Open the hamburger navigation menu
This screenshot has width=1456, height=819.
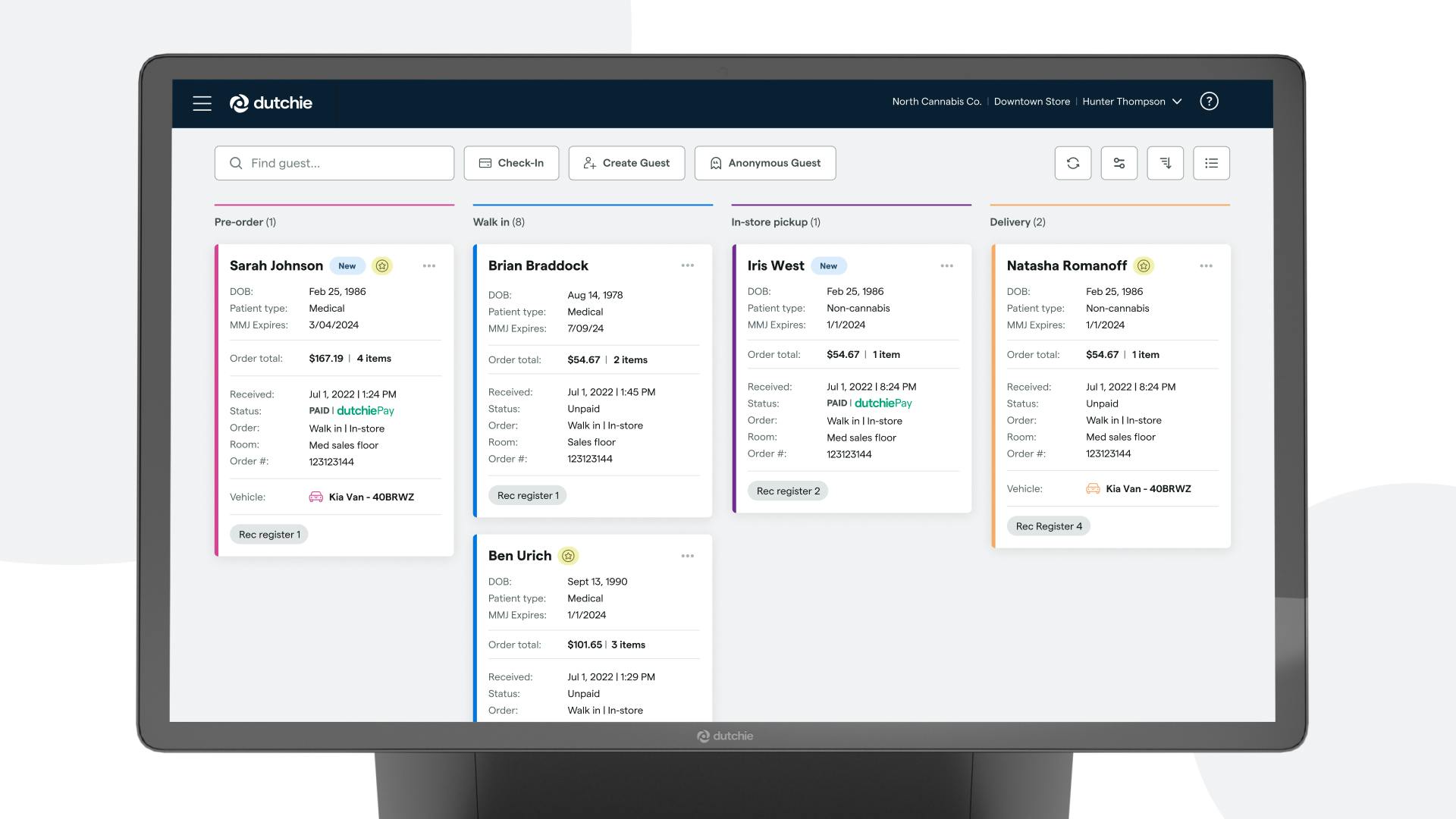coord(202,103)
